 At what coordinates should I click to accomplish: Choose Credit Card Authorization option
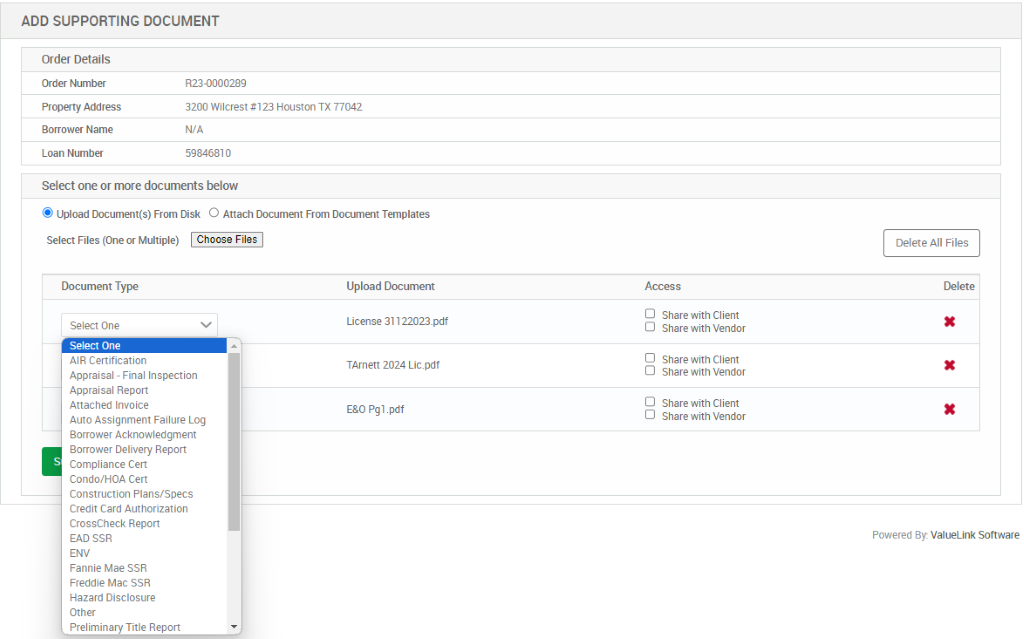click(x=144, y=509)
